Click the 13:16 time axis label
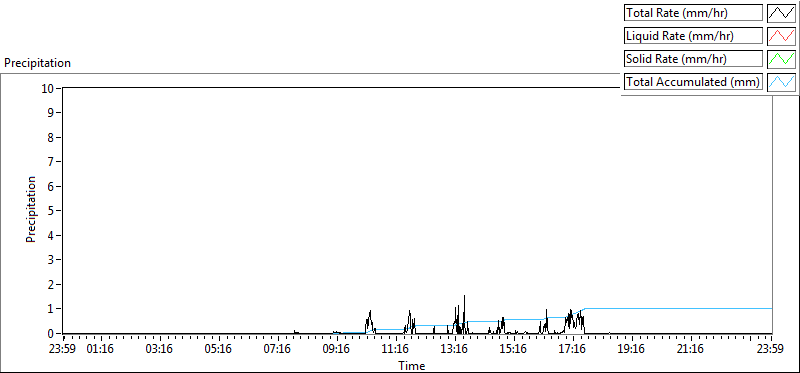Viewport: 800px width, 373px height. (x=454, y=350)
